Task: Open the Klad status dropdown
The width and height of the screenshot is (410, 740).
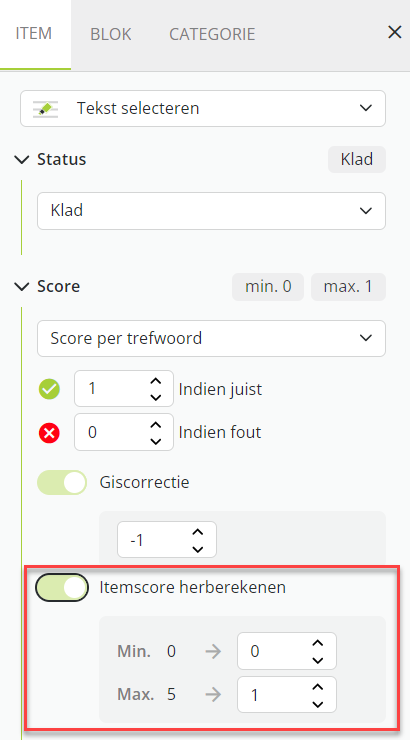Action: (211, 210)
